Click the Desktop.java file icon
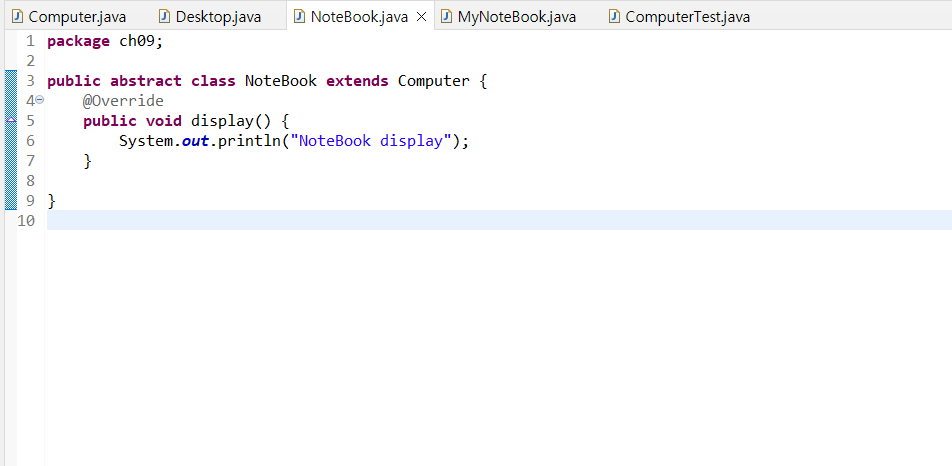This screenshot has height=466, width=952. [x=164, y=16]
